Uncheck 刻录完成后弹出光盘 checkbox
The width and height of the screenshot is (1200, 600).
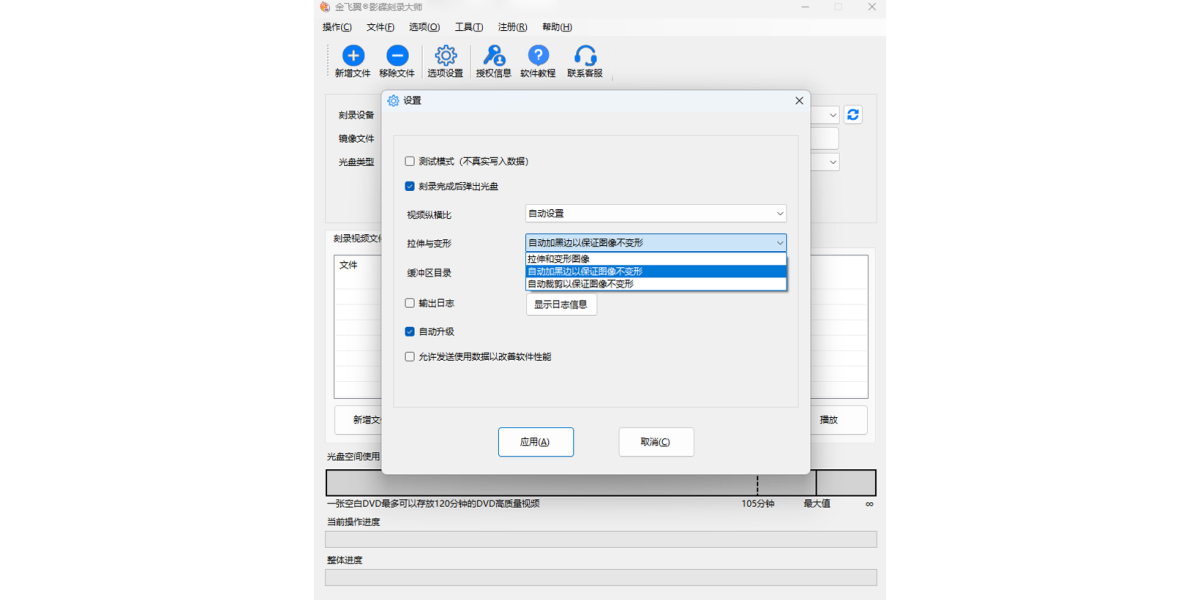410,186
